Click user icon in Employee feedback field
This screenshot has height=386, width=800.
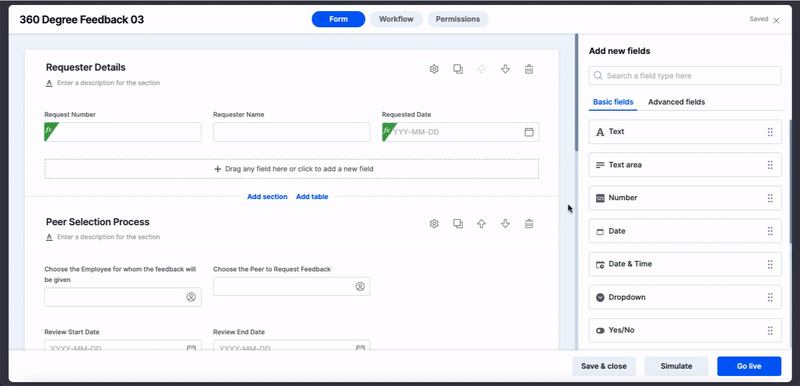(x=191, y=297)
